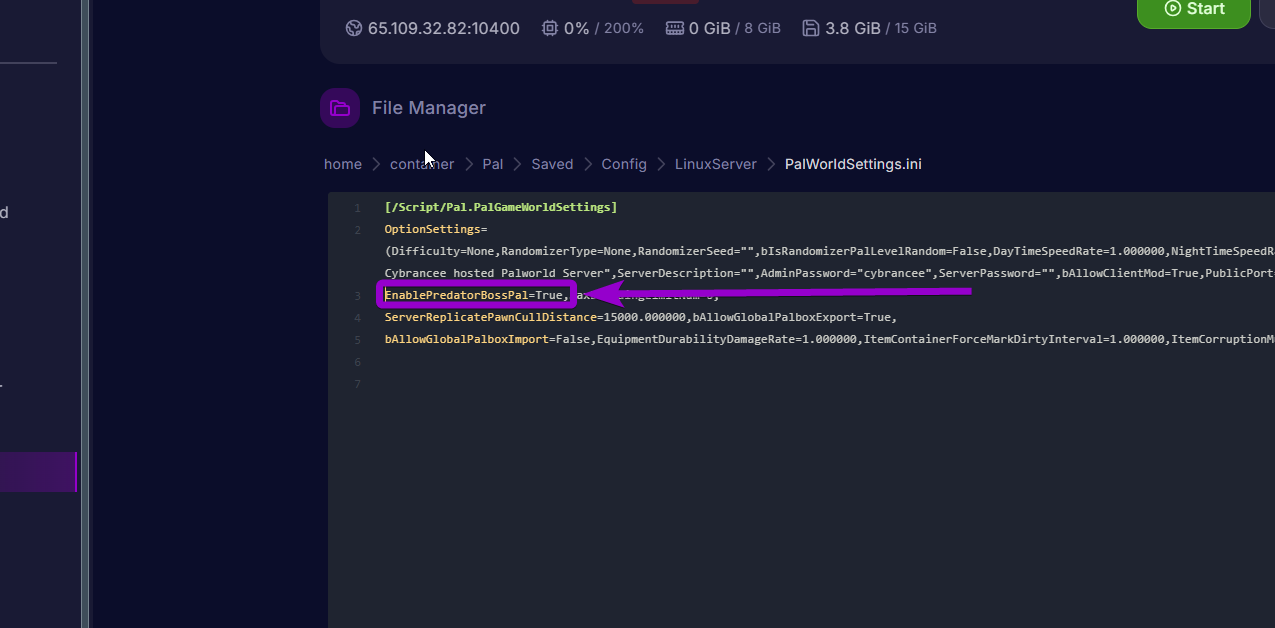Click the CPU chip usage icon
The height and width of the screenshot is (628, 1275).
(x=549, y=28)
